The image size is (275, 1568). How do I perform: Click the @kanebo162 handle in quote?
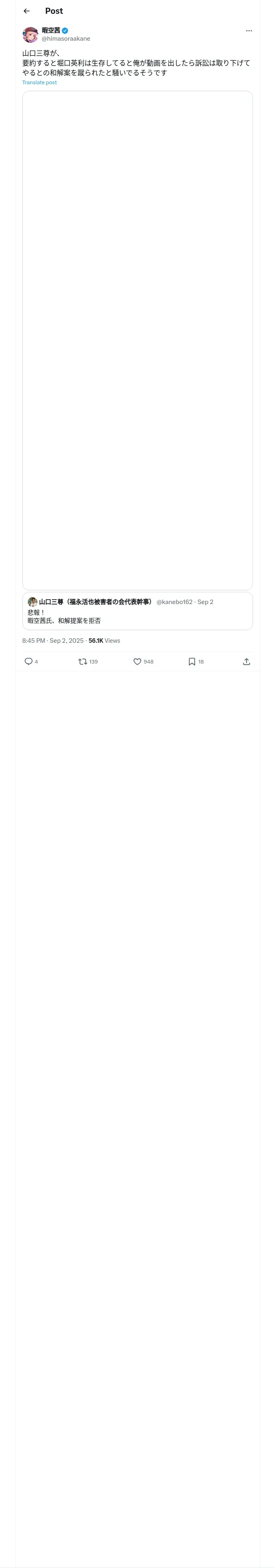click(174, 601)
